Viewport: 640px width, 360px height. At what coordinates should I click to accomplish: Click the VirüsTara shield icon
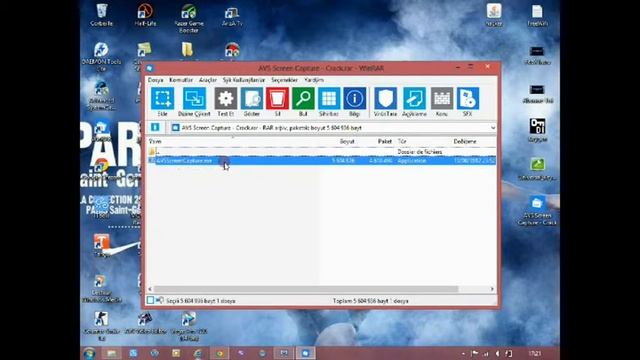pos(385,98)
